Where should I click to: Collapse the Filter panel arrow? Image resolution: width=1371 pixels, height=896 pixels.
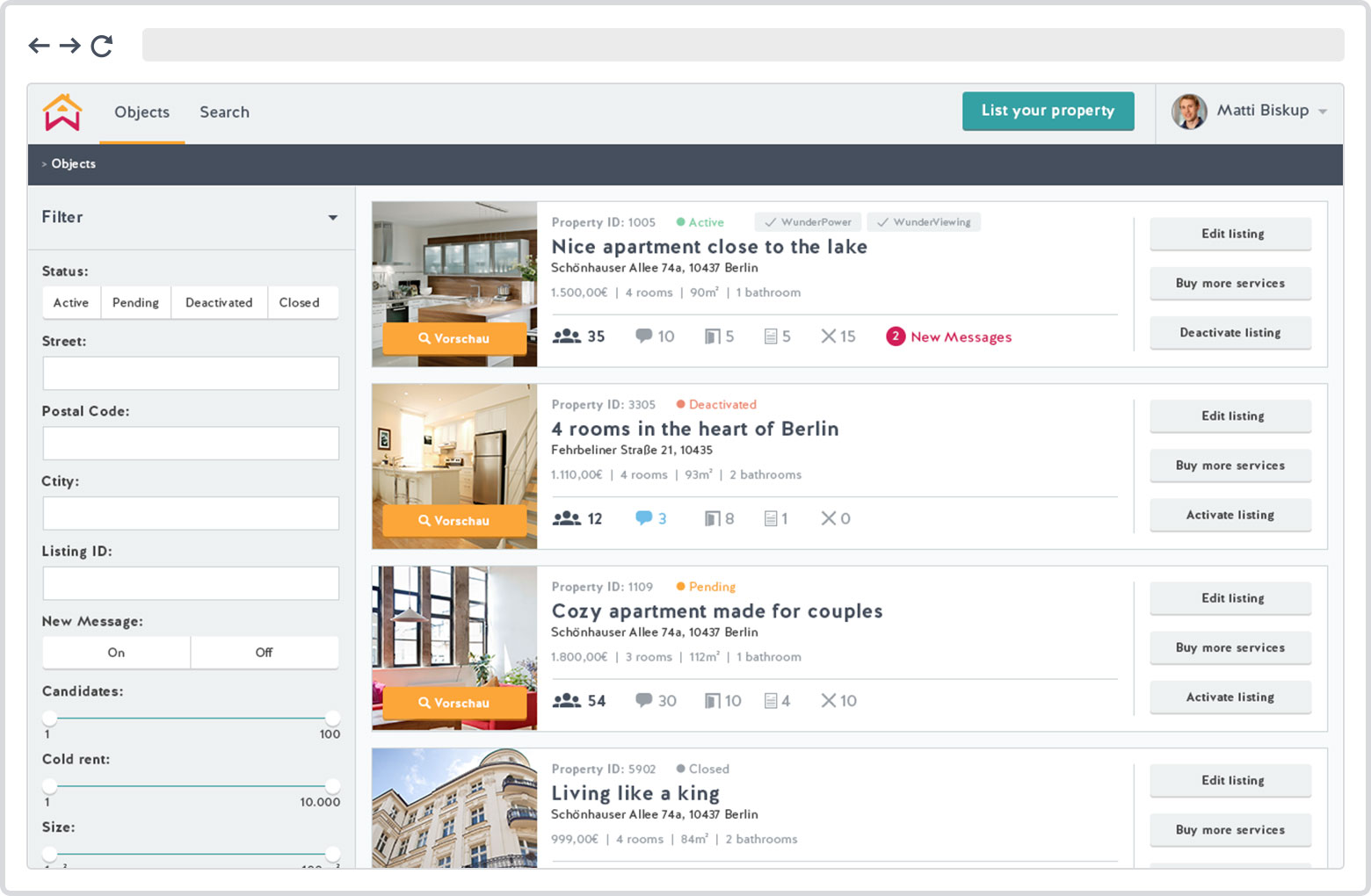(x=333, y=218)
